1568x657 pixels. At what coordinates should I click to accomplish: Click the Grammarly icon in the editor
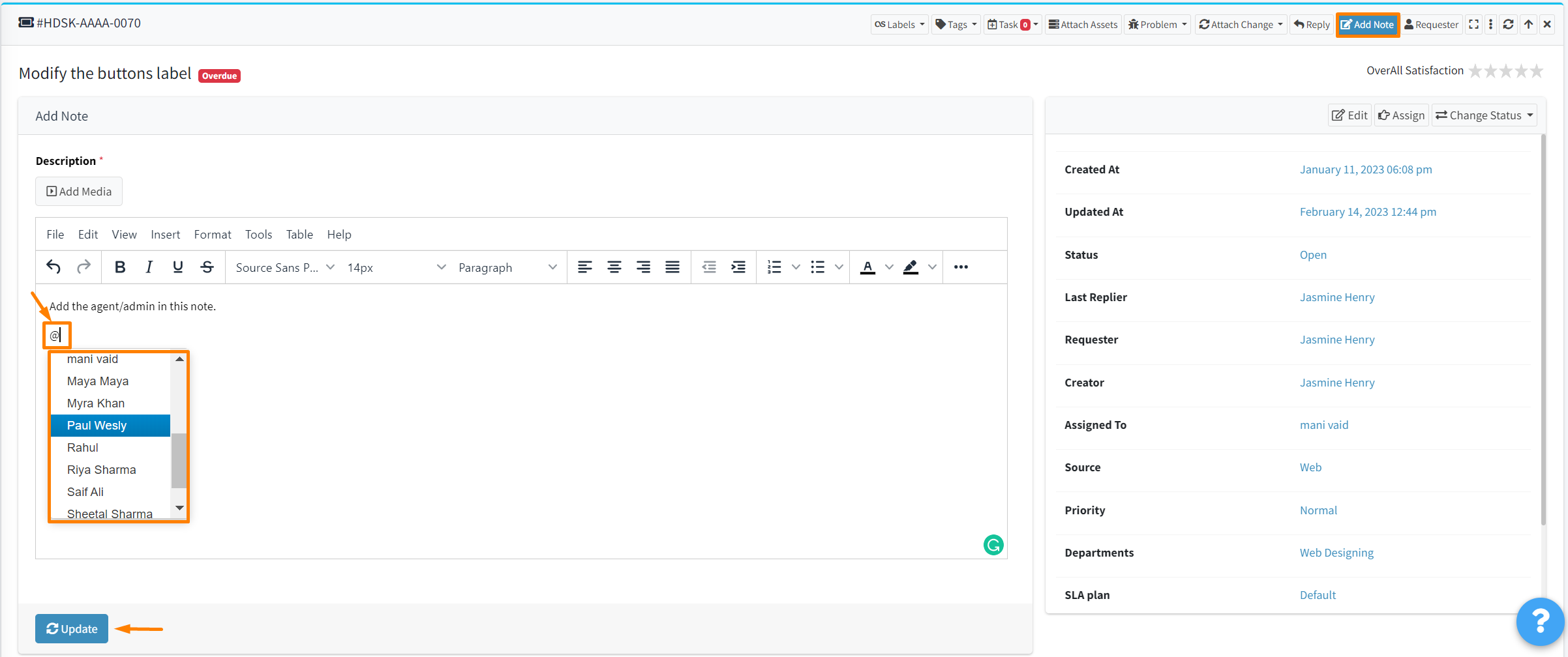(993, 544)
